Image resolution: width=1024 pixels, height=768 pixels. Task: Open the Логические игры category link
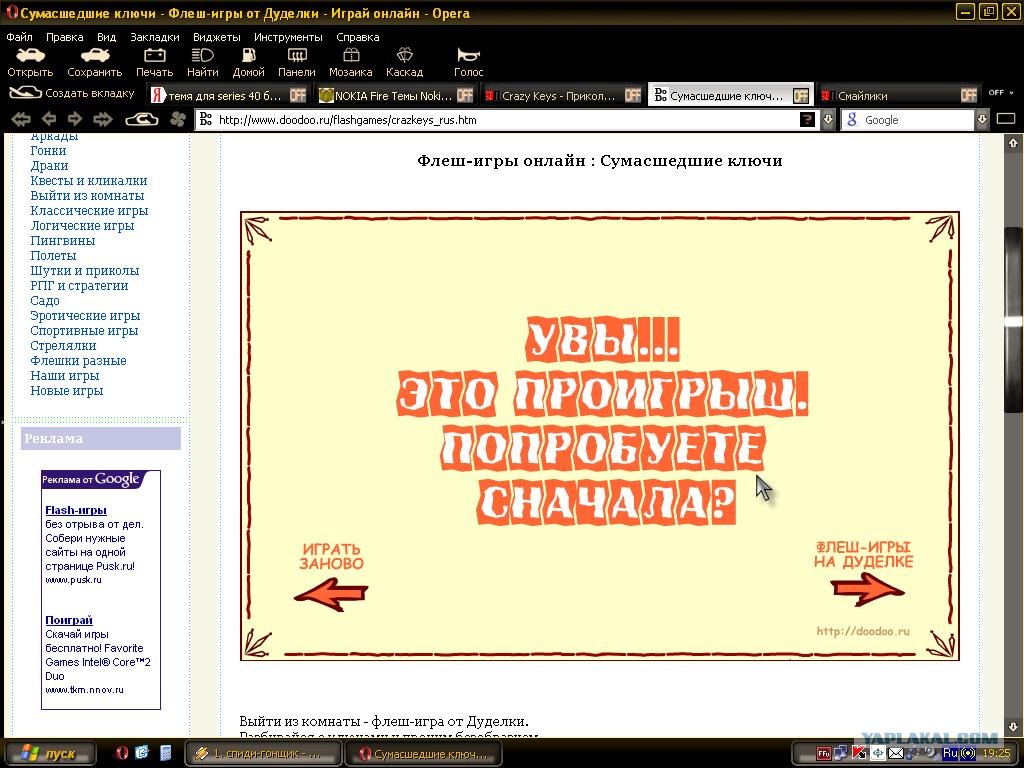click(x=82, y=226)
